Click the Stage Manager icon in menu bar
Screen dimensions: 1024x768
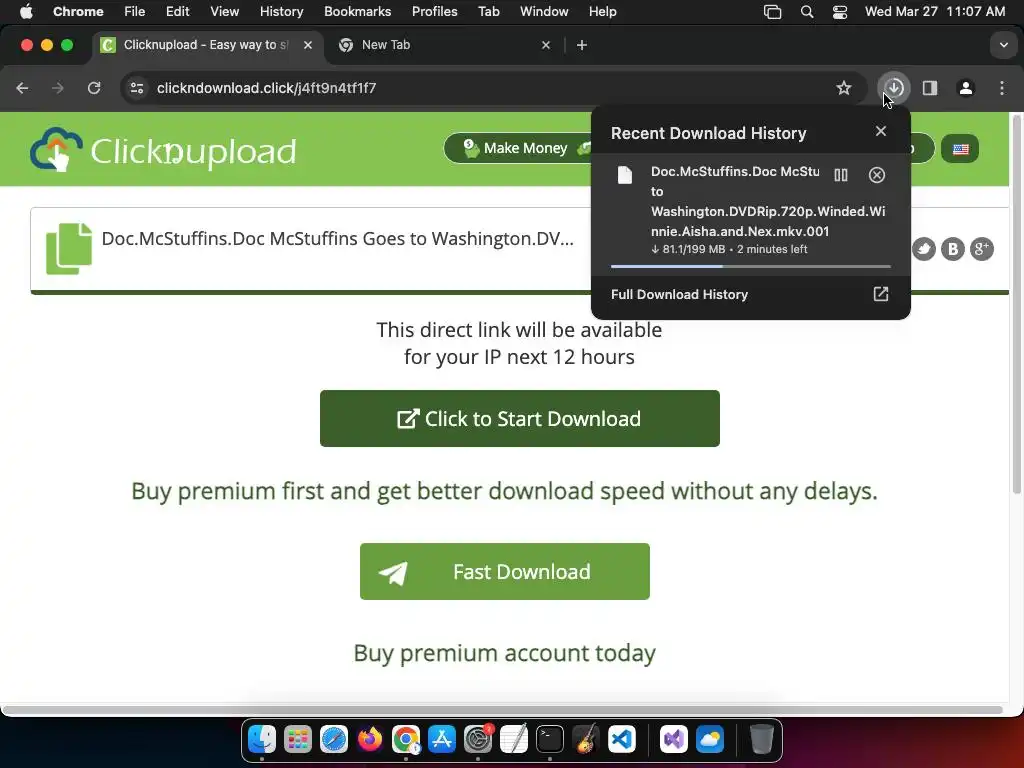773,12
